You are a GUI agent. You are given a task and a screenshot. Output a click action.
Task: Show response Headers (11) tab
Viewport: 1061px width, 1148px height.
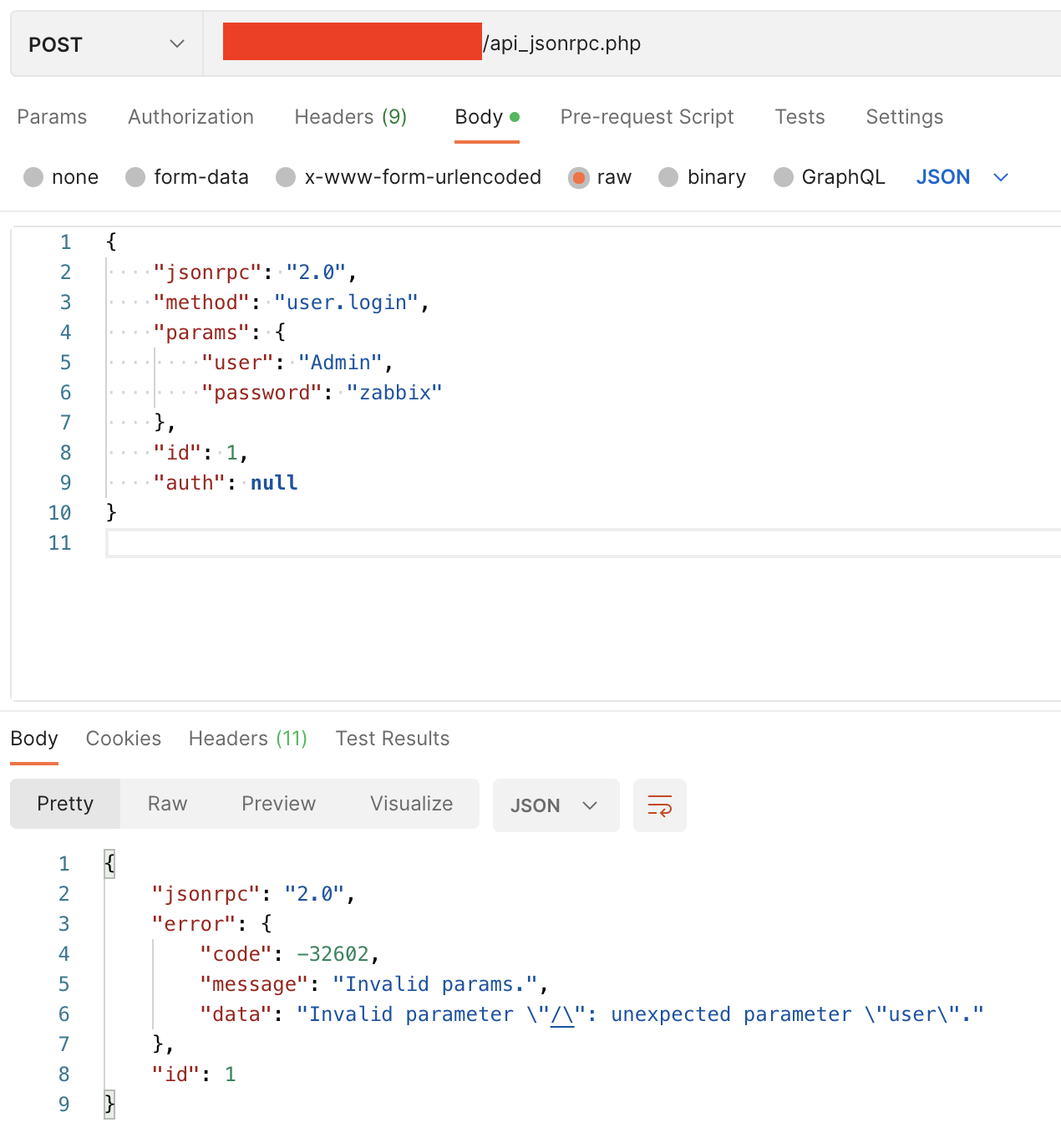tap(248, 739)
